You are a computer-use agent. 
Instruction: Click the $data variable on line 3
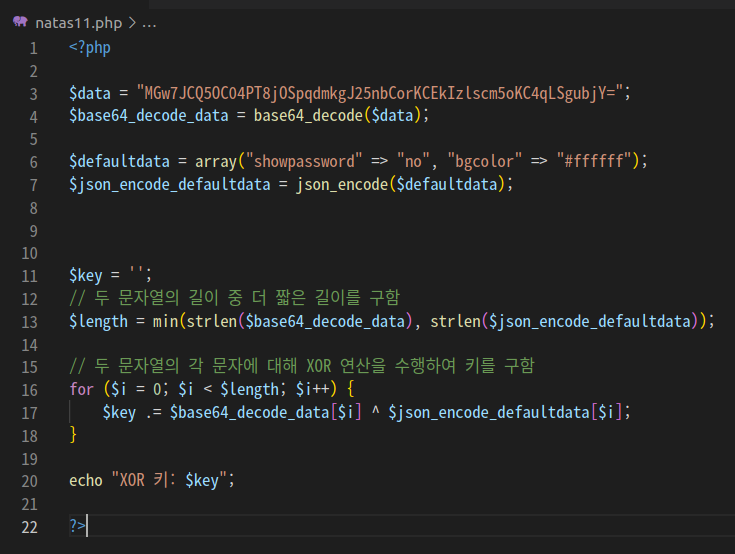click(x=90, y=93)
